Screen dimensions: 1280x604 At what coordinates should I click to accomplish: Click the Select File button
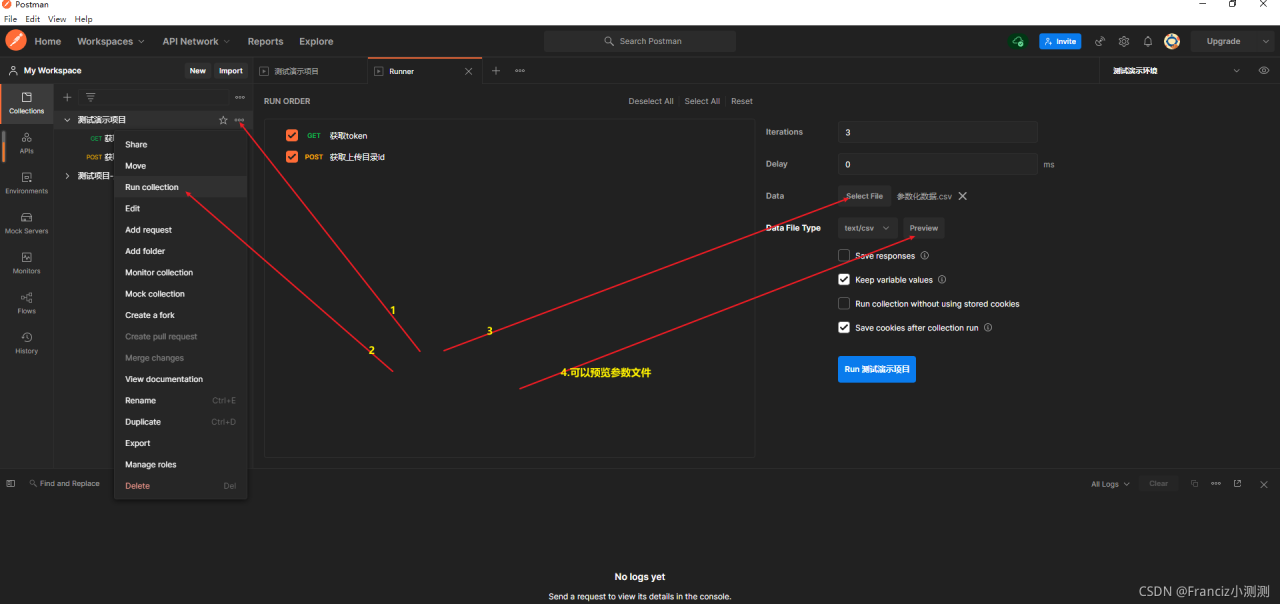click(864, 196)
